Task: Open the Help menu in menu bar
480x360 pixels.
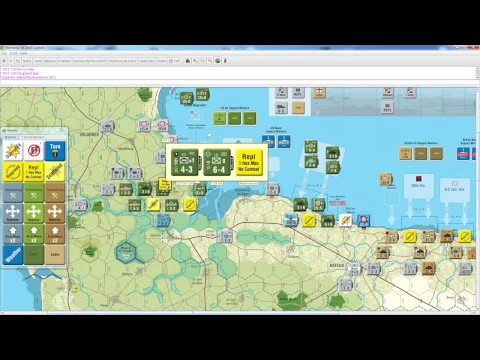Action: pyautogui.click(x=23, y=53)
